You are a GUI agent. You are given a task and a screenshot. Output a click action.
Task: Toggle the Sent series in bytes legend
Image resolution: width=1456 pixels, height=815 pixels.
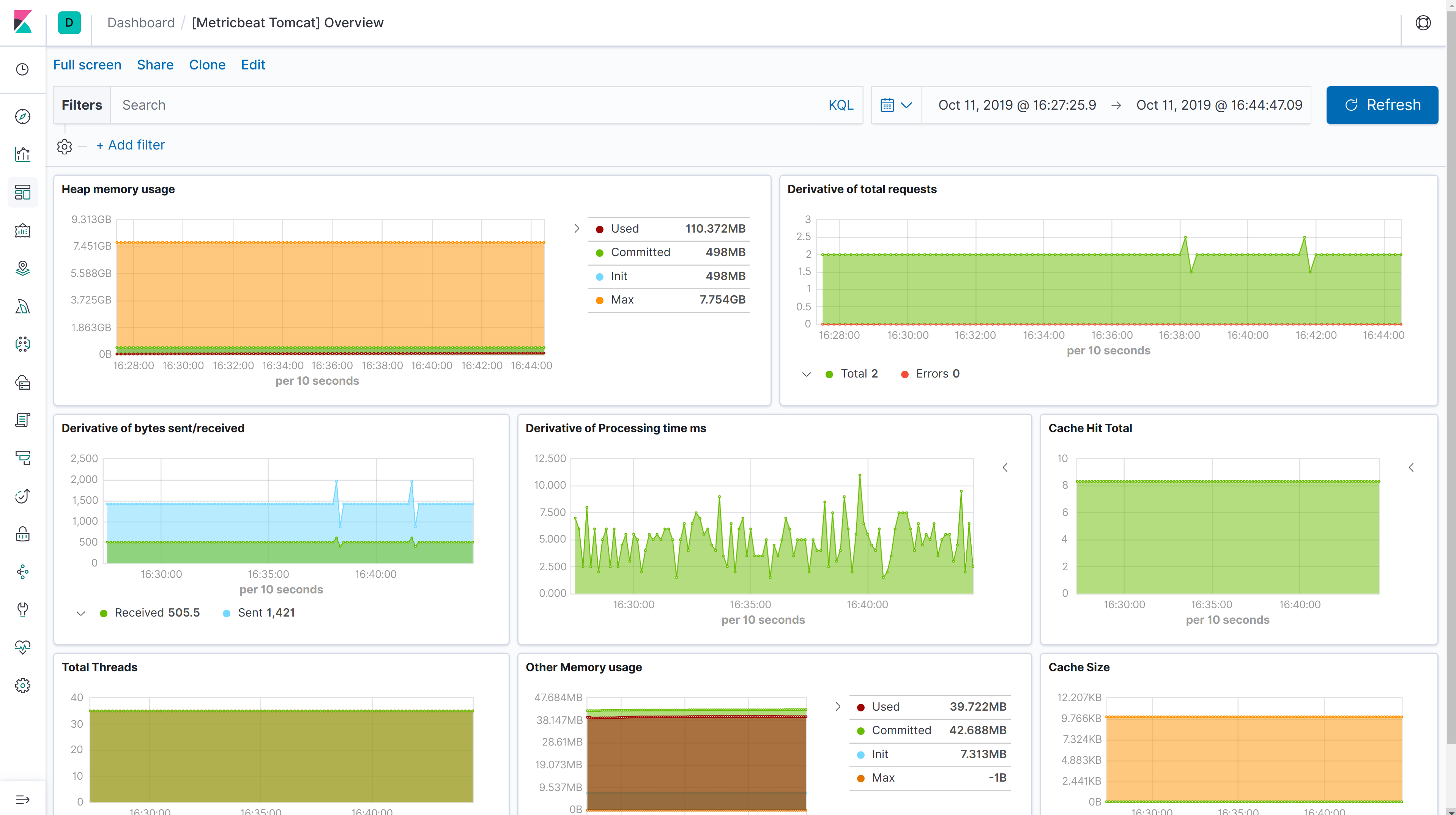[250, 613]
